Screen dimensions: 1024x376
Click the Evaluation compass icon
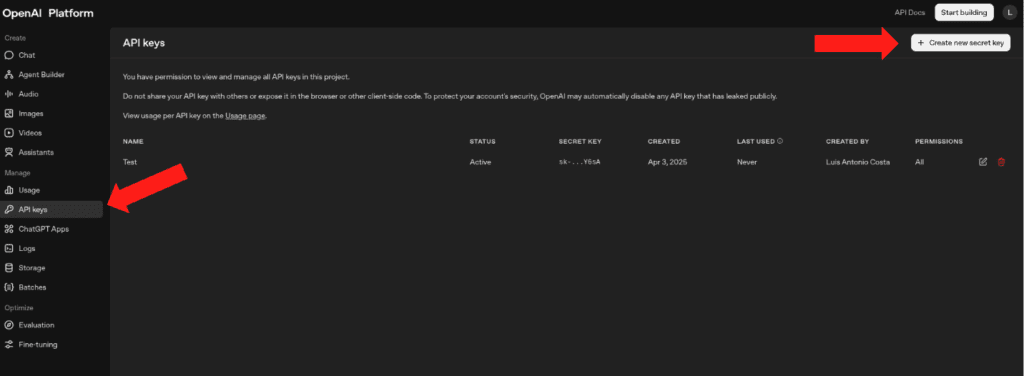click(x=9, y=325)
